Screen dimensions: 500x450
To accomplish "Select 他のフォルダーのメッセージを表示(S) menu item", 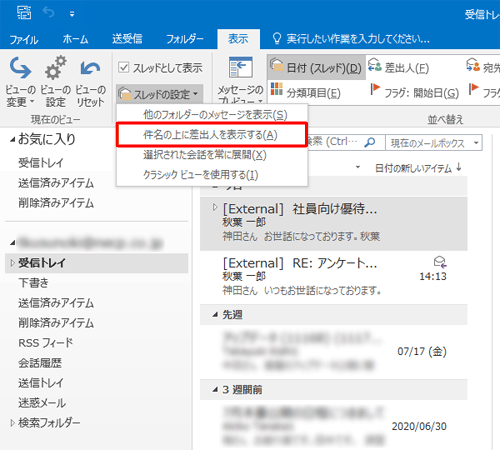I will pyautogui.click(x=212, y=115).
